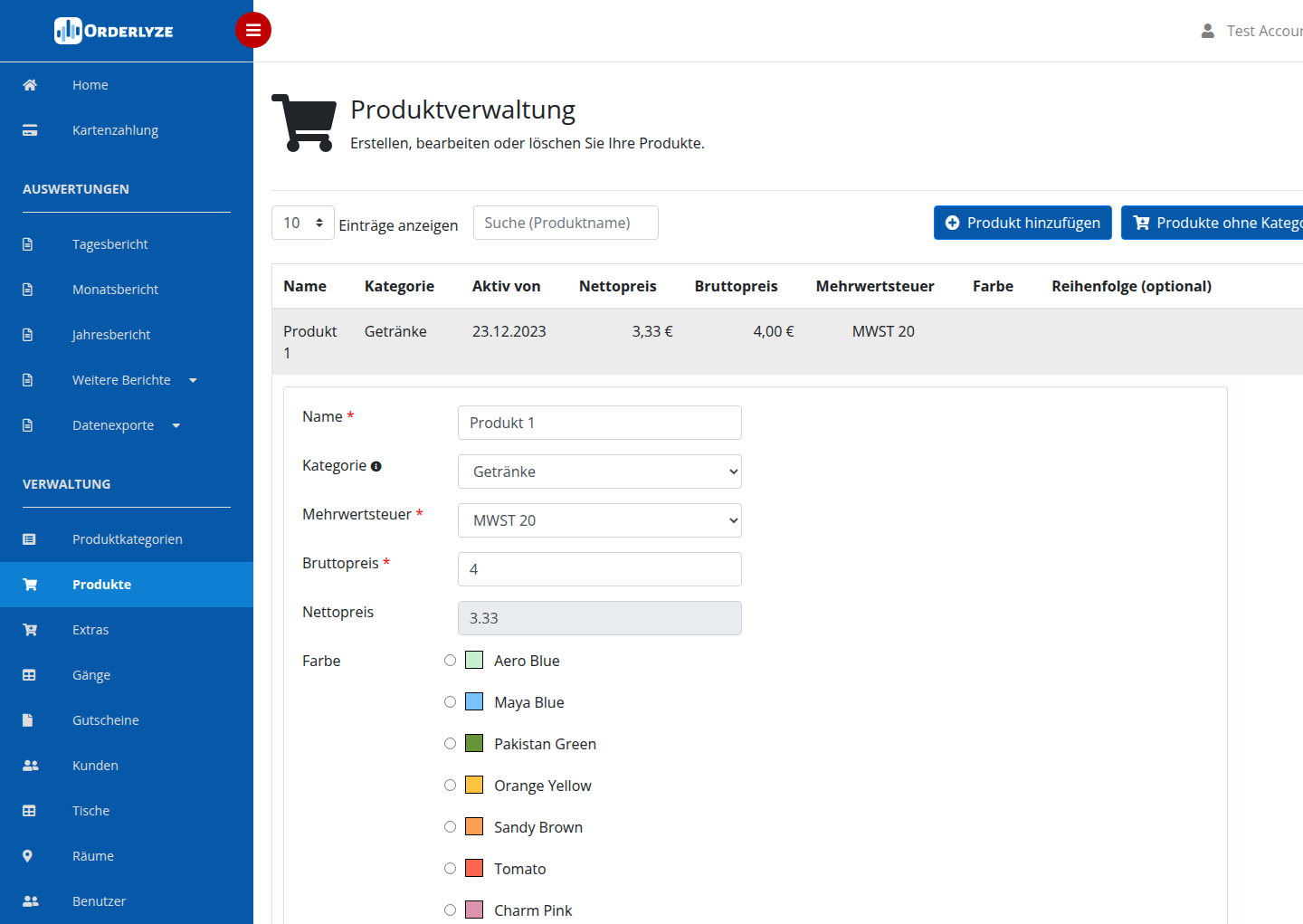Click the user profile icon
1303x924 pixels.
pos(1207,31)
